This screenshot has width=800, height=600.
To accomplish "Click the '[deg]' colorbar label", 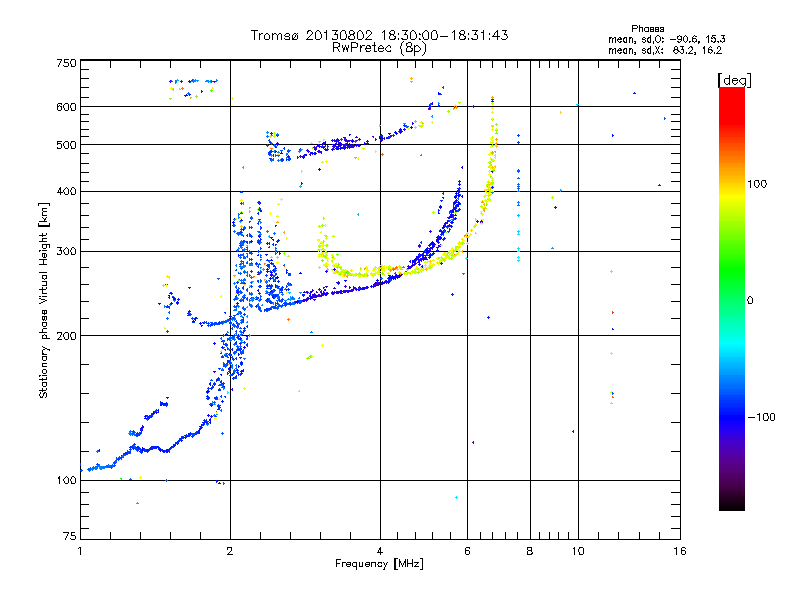I will (734, 80).
